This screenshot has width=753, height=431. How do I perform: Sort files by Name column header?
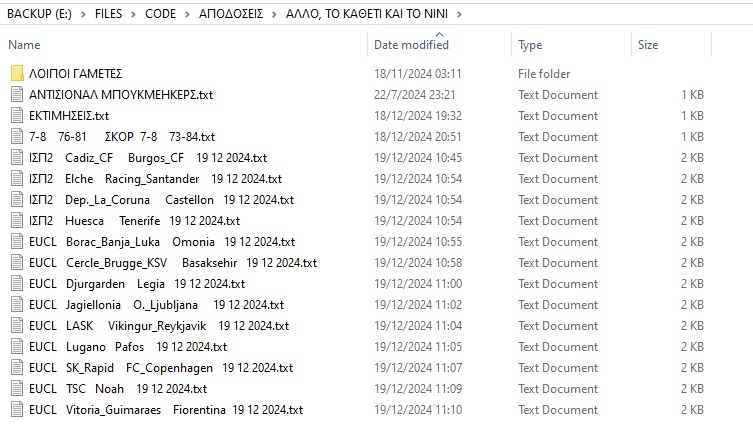pos(24,45)
